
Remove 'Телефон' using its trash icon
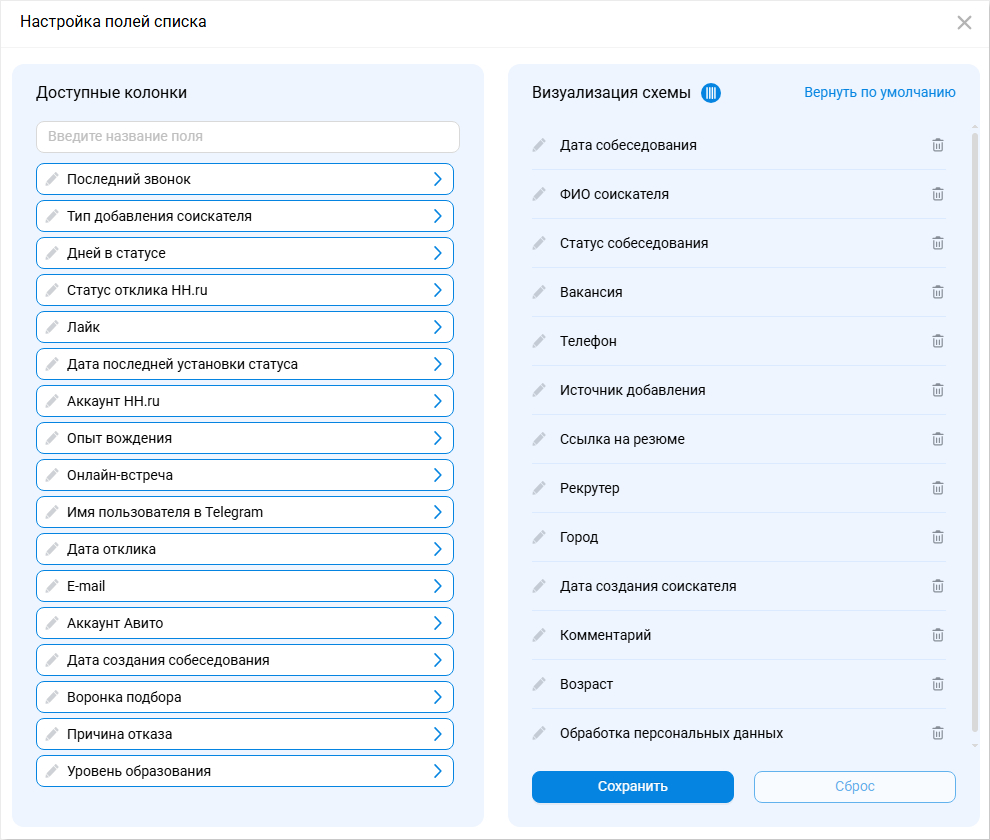[938, 341]
